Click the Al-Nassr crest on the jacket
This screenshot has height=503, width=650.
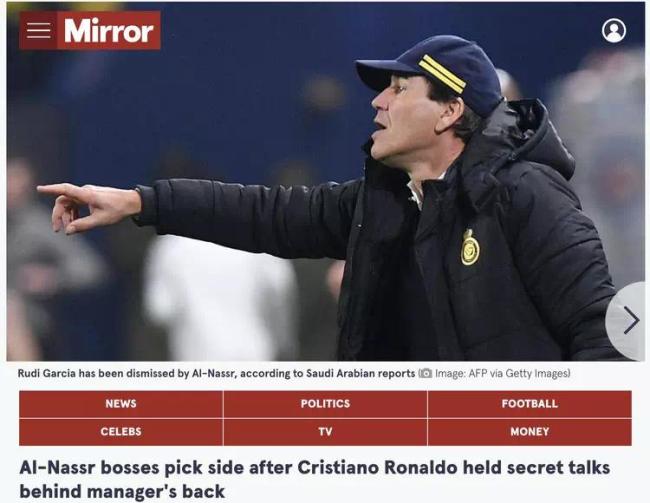pos(470,248)
